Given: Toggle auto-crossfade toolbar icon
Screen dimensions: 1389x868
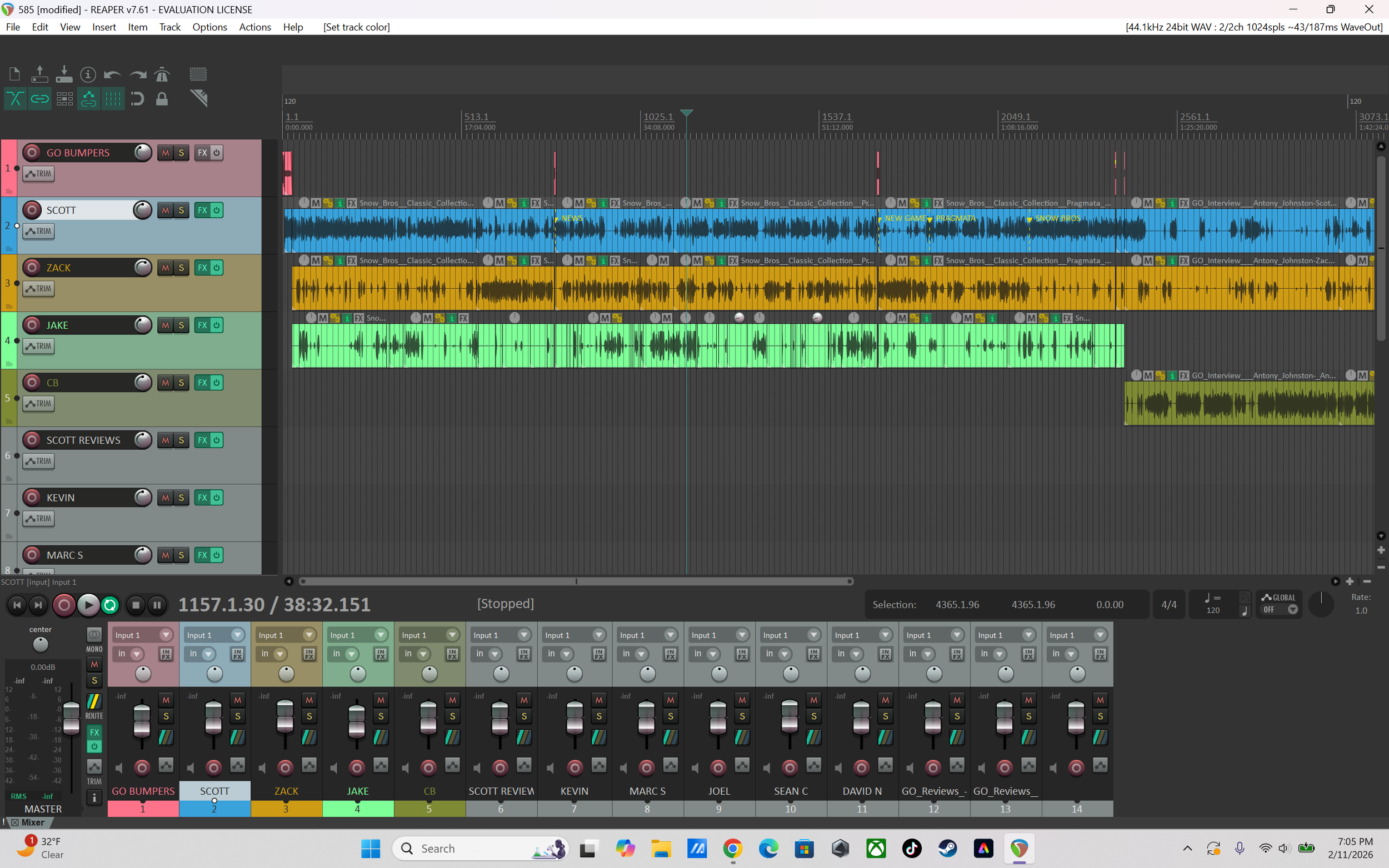Looking at the screenshot, I should (15, 99).
